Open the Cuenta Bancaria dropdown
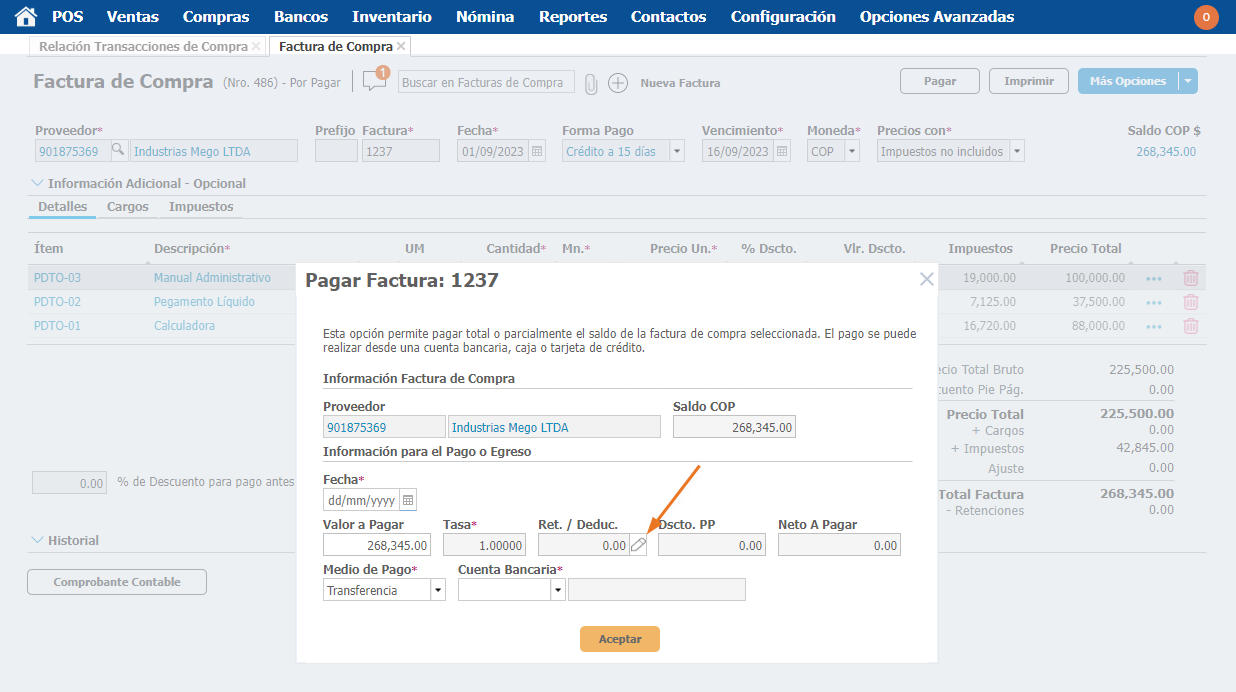1236x692 pixels. click(x=558, y=591)
